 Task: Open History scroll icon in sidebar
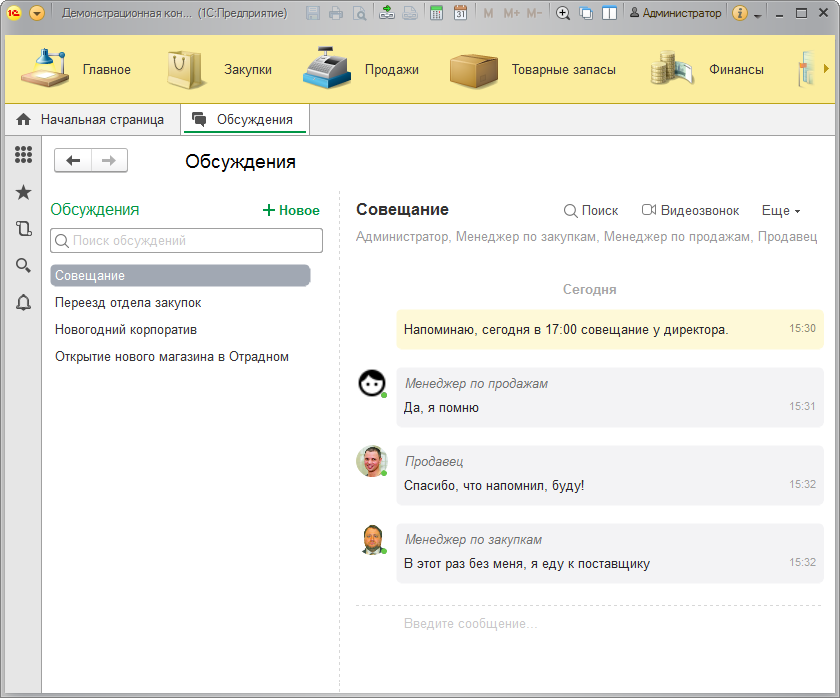click(23, 228)
